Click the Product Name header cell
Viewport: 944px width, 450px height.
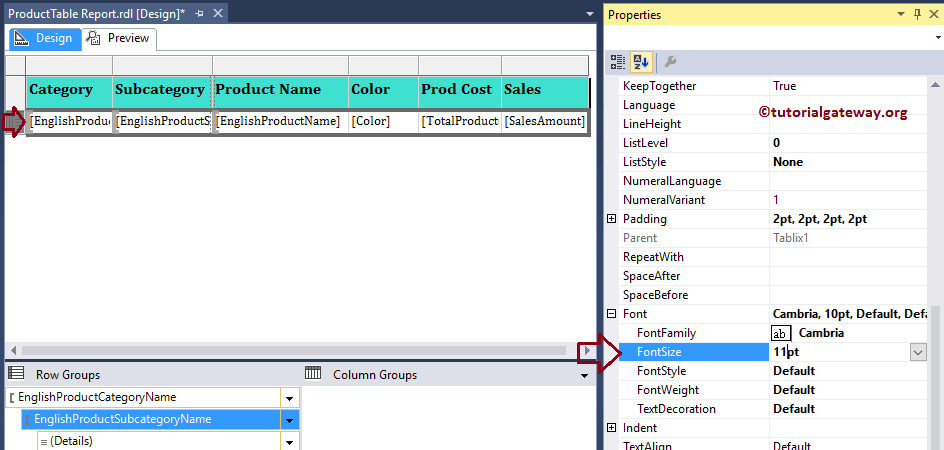coord(280,89)
